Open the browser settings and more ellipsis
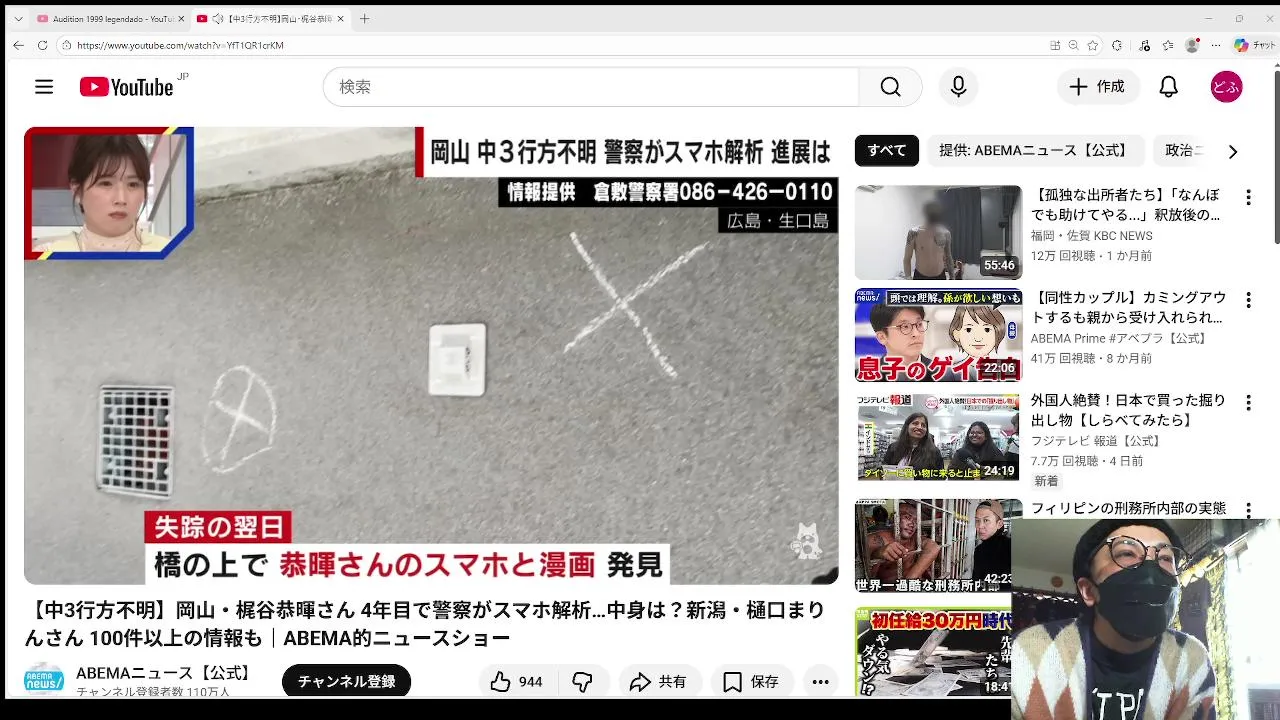The width and height of the screenshot is (1280, 720). (1215, 45)
